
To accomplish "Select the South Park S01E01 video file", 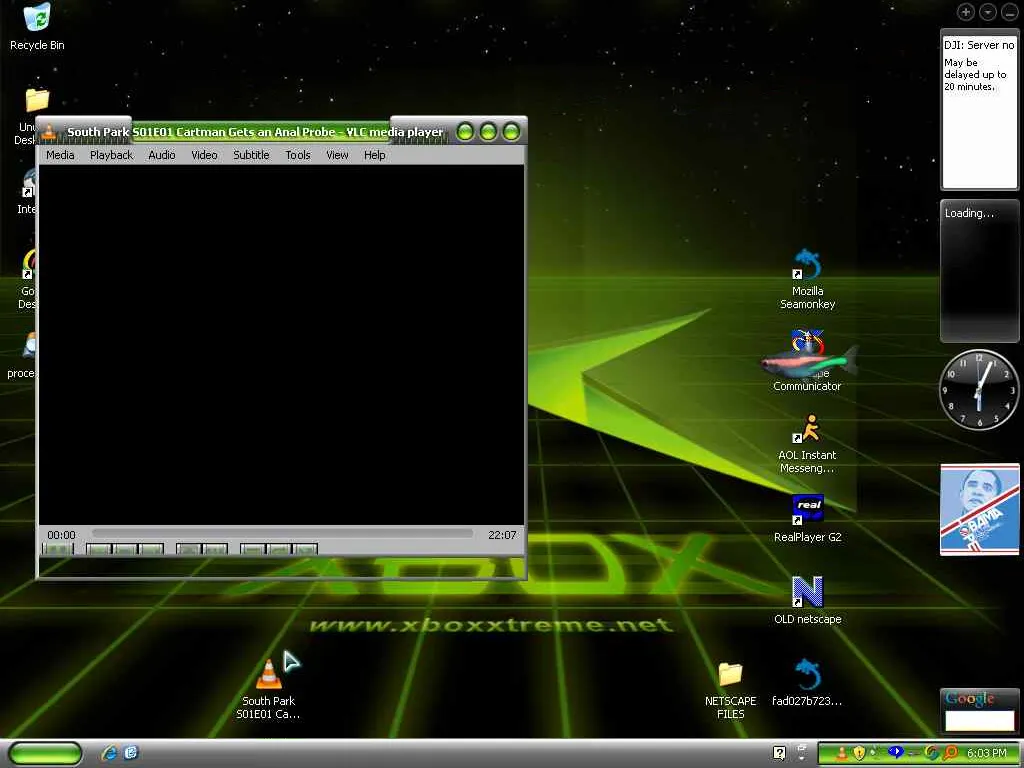I will 268,689.
